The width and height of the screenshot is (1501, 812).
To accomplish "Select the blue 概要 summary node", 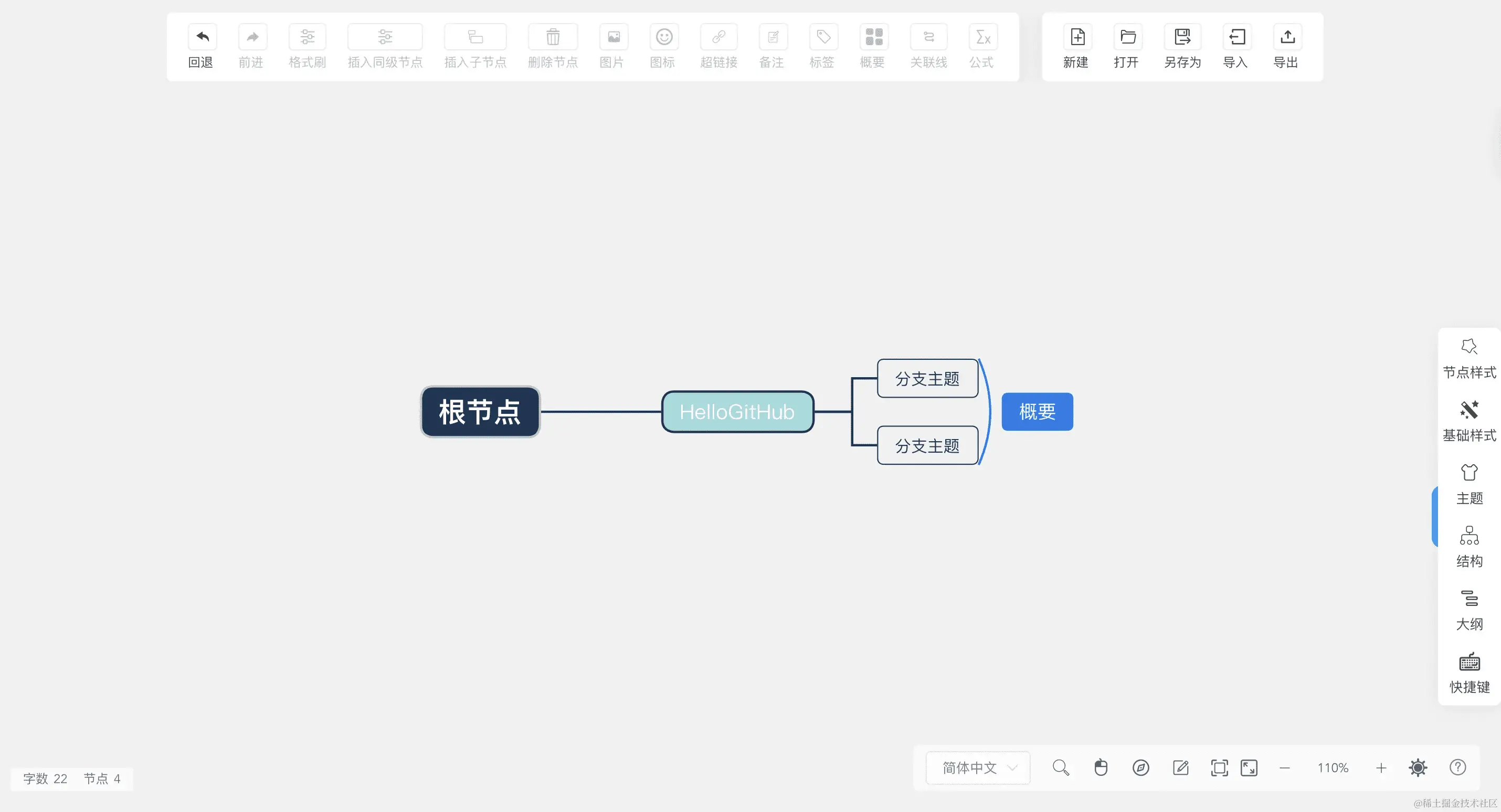I will pyautogui.click(x=1037, y=412).
